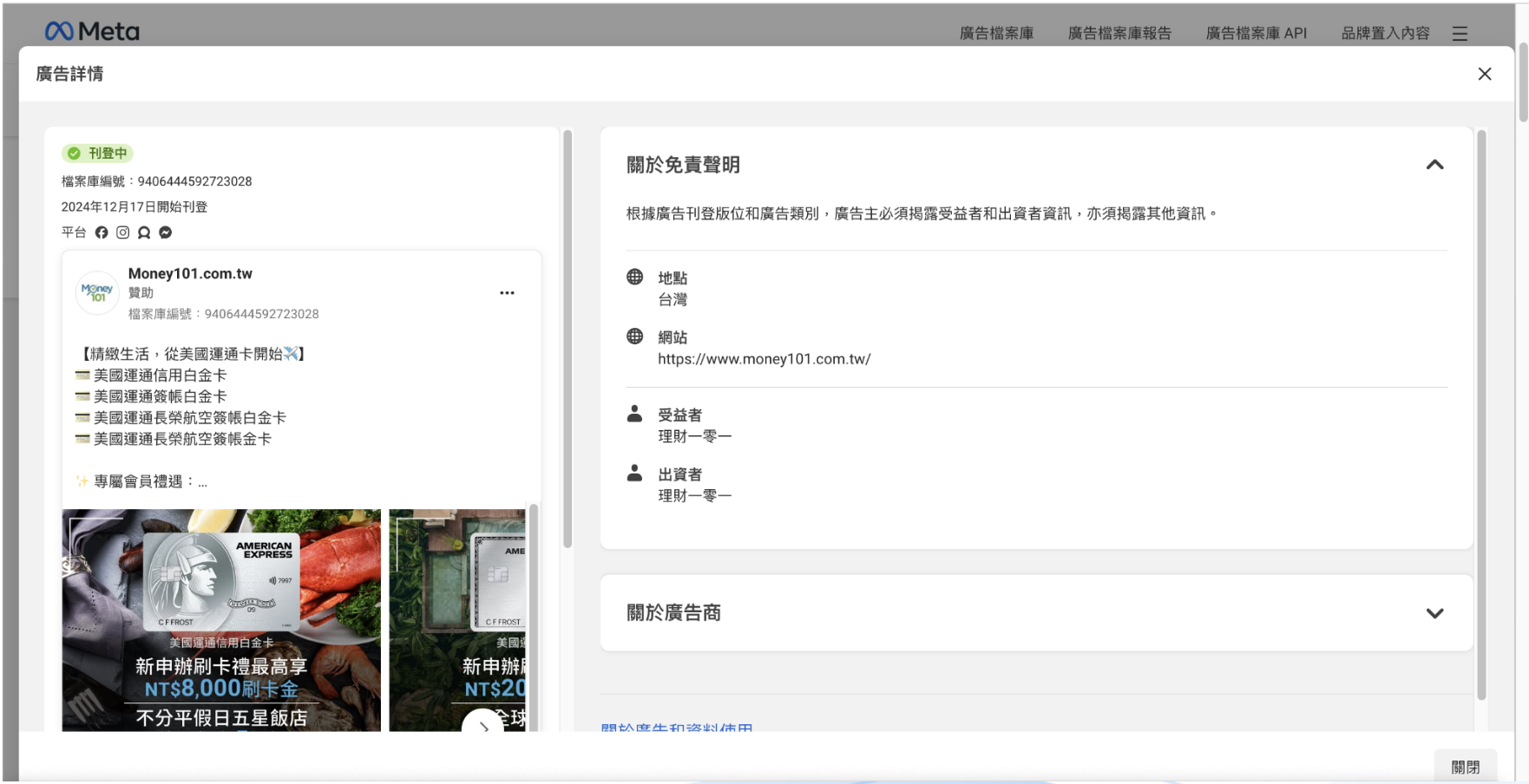Expand the 關於廣告商 section
The width and height of the screenshot is (1529, 784).
[1434, 613]
